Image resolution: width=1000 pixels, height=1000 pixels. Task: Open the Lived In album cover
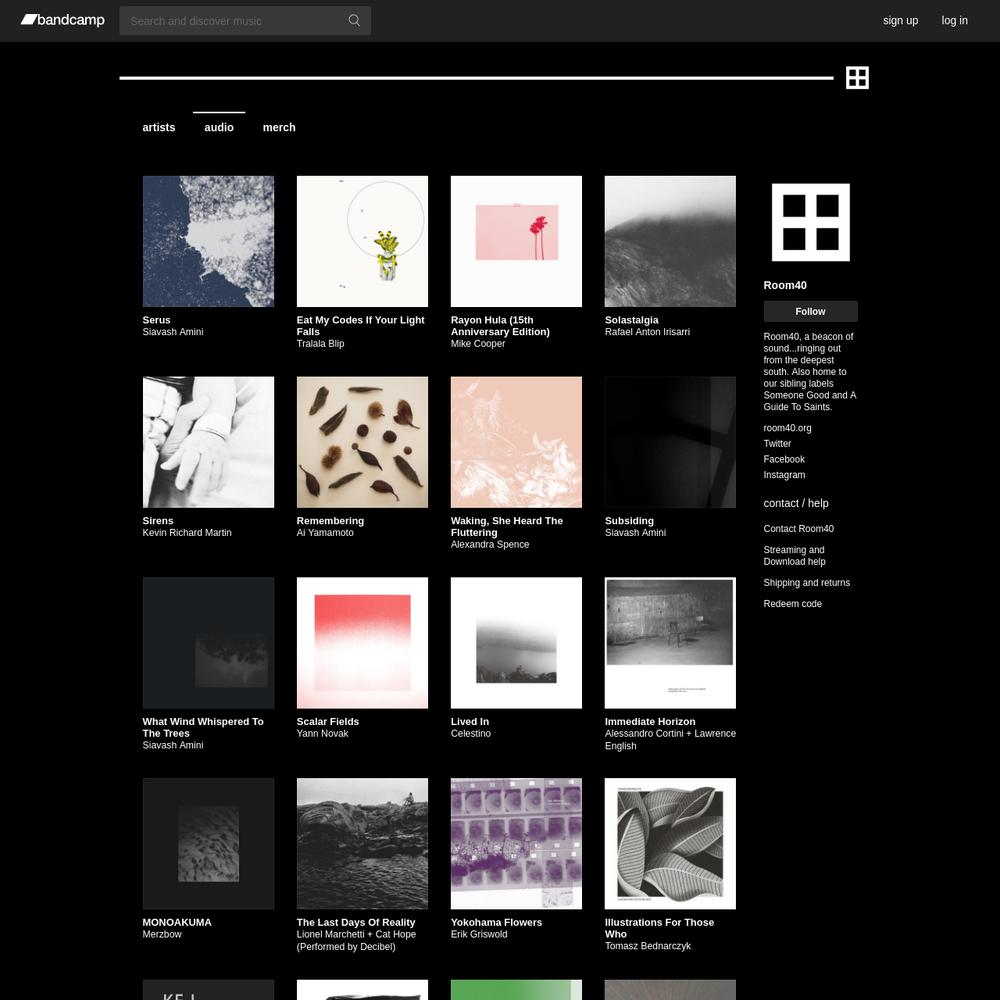[517, 643]
